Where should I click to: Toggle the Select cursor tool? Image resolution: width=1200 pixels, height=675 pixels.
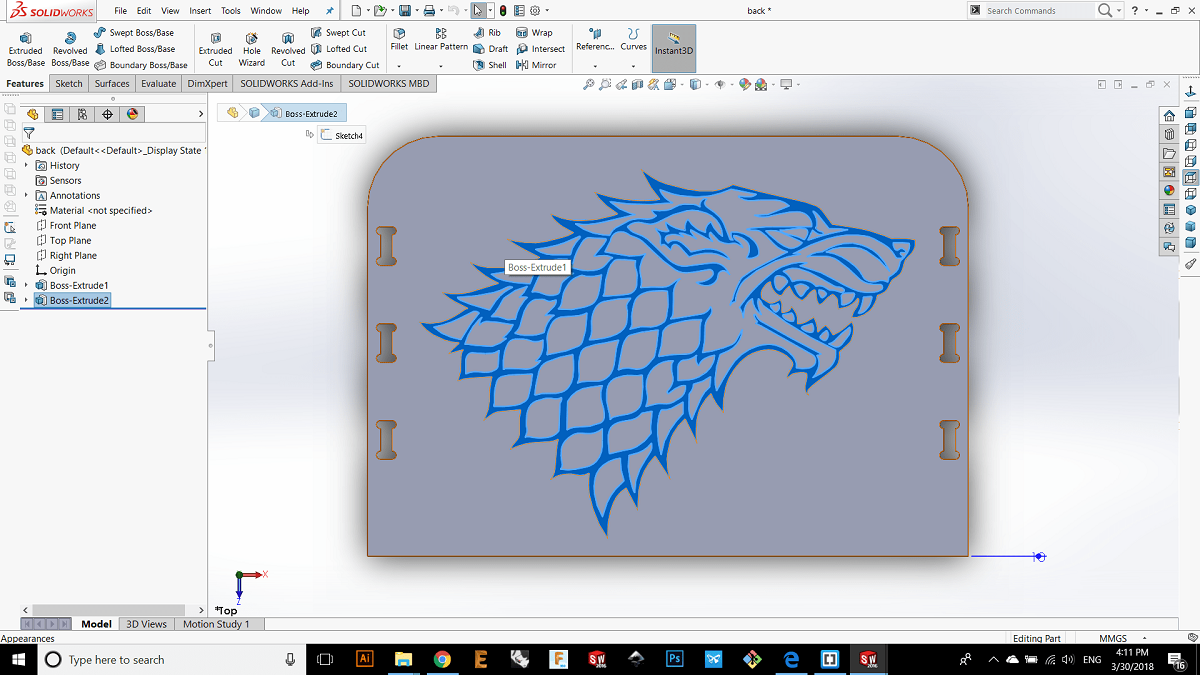tap(478, 11)
